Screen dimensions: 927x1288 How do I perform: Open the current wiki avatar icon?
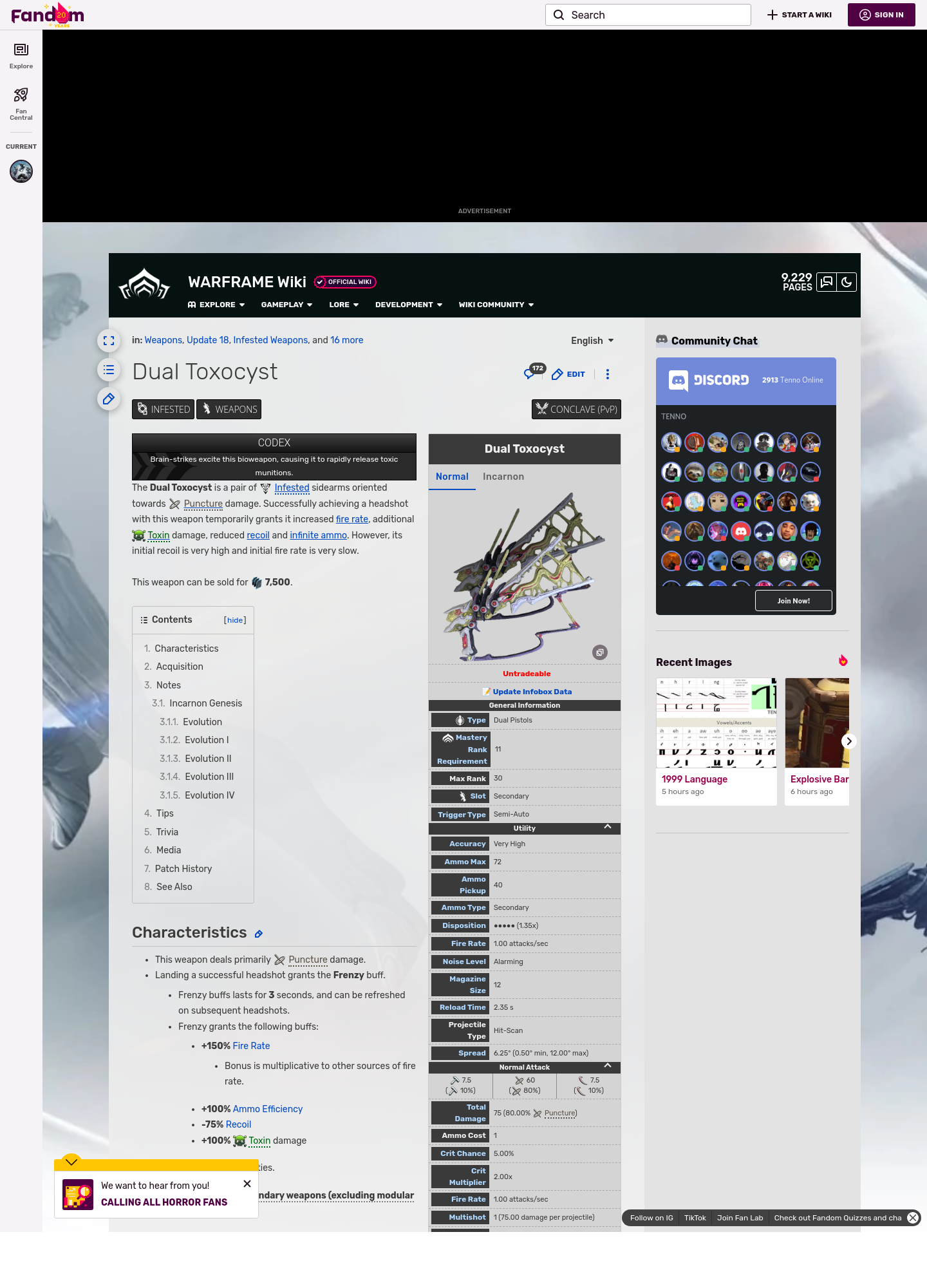21,171
